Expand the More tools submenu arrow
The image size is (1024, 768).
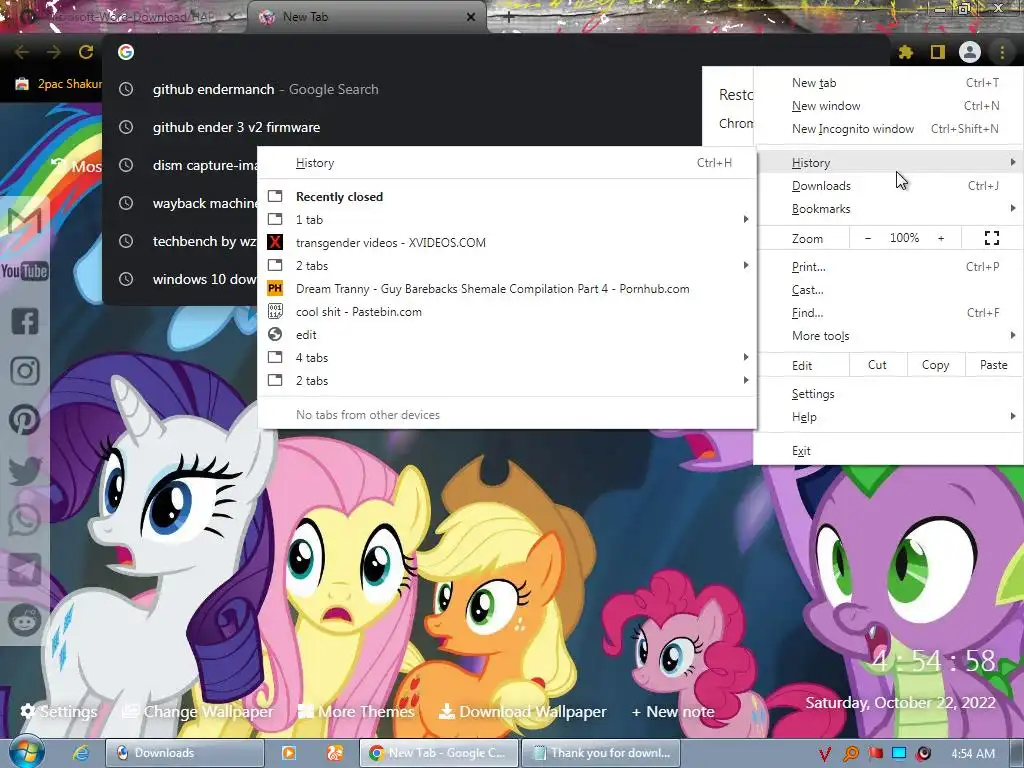click(1012, 335)
